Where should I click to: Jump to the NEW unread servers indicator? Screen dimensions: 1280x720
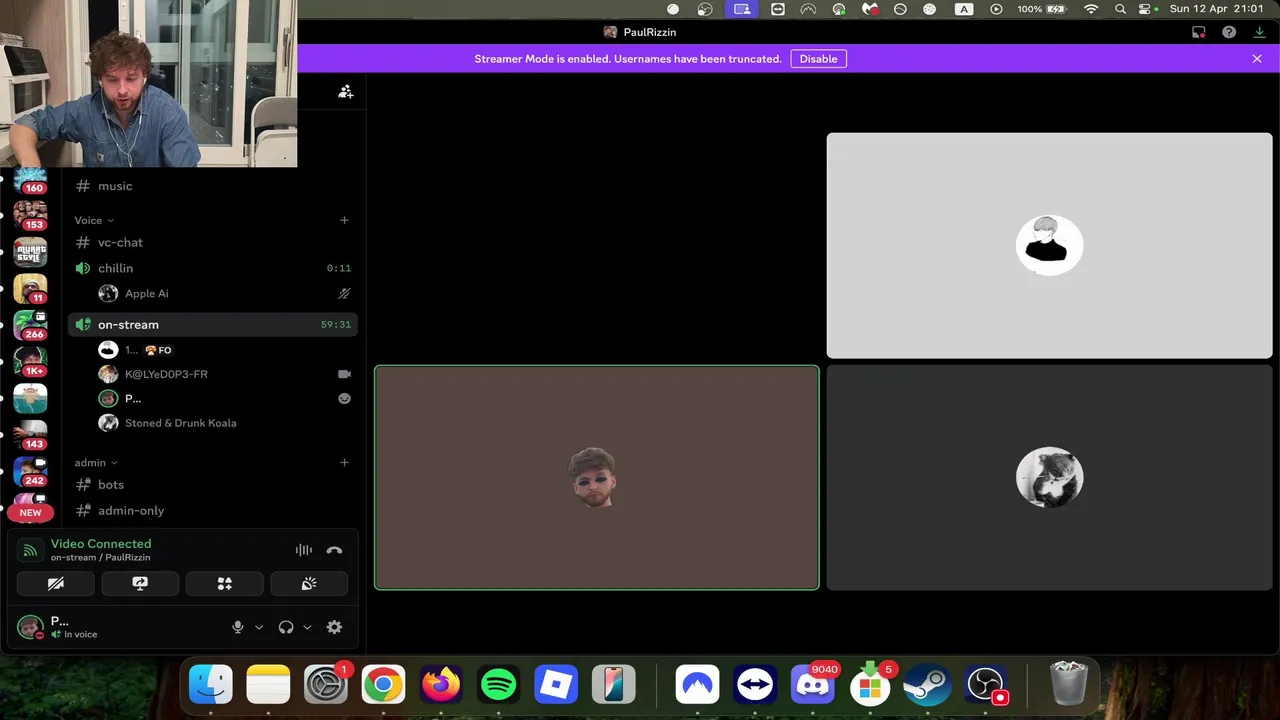pyautogui.click(x=30, y=512)
